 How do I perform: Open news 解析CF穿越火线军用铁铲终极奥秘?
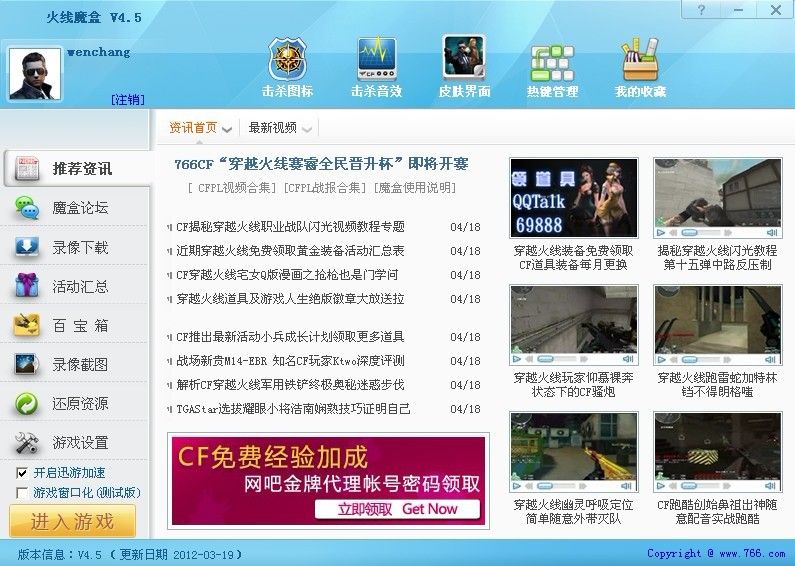[x=290, y=384]
